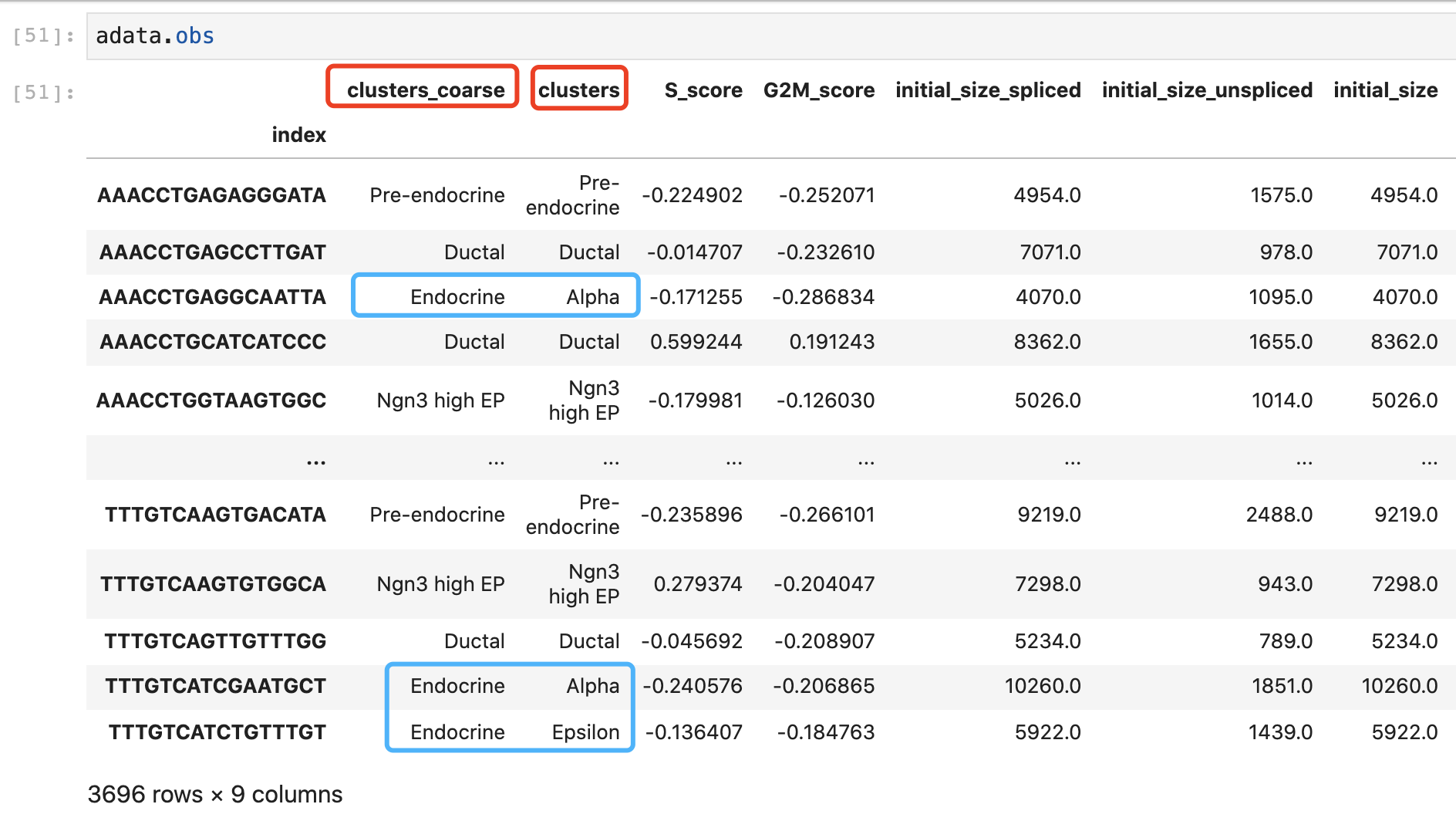Click the Ngn3 high EP cluster cell
Viewport: 1456px width, 821px height.
pos(582,400)
